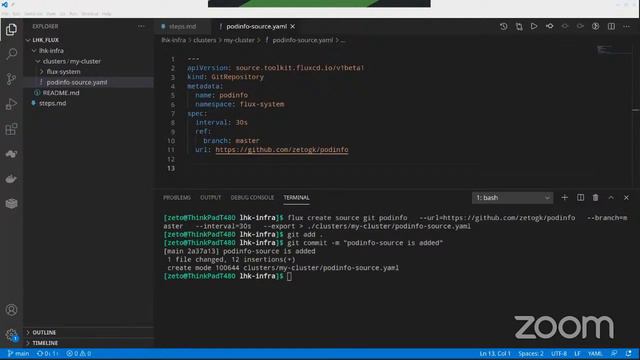Click Spaces: 2 indentation setting

pyautogui.click(x=531, y=353)
